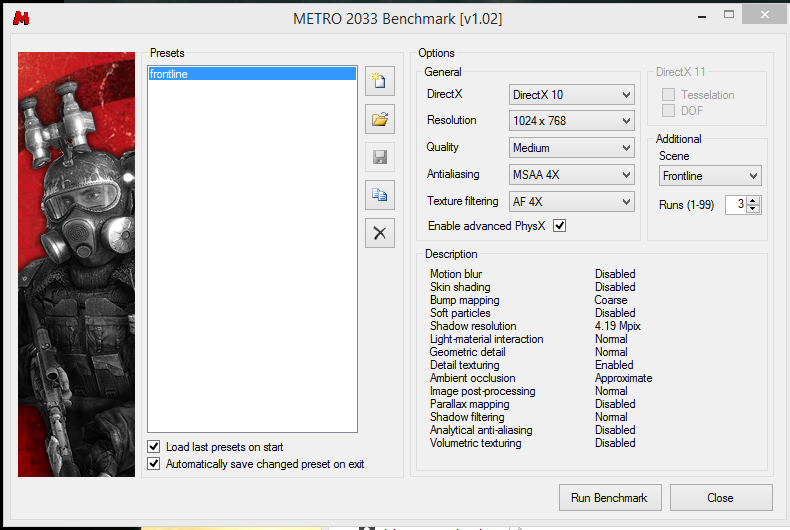Open a preset with the folder icon
Viewport: 790px width, 530px height.
[x=380, y=119]
